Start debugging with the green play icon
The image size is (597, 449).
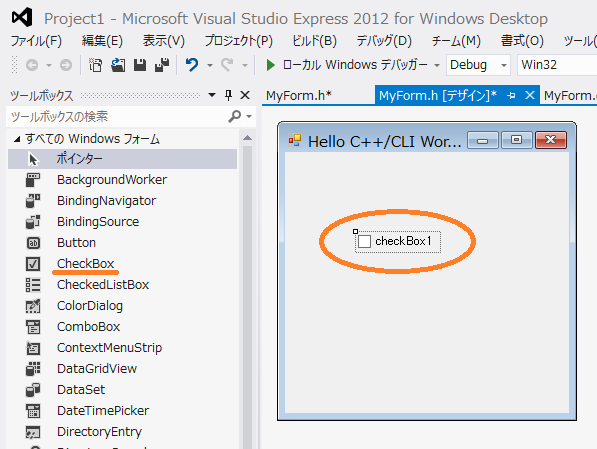[271, 65]
